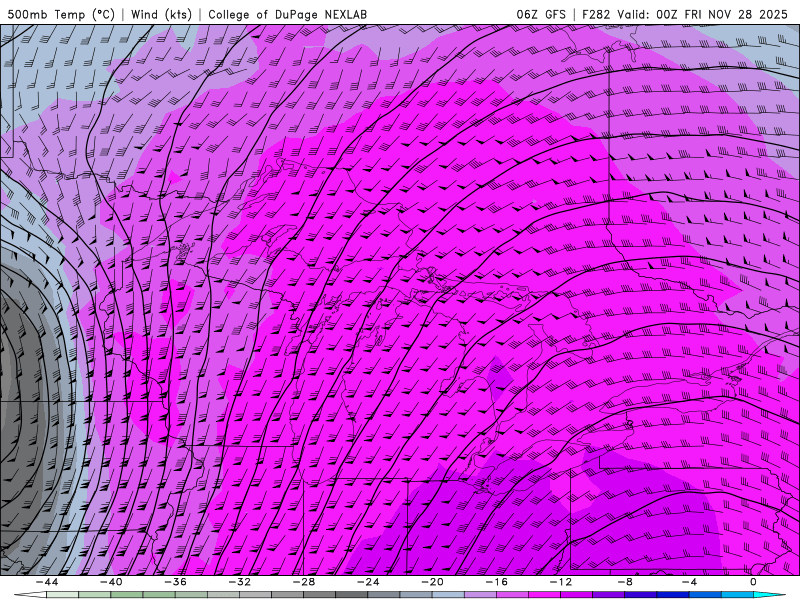Viewport: 800px width, 600px height.
Task: Select the -44 color scale label
Action: (x=47, y=582)
